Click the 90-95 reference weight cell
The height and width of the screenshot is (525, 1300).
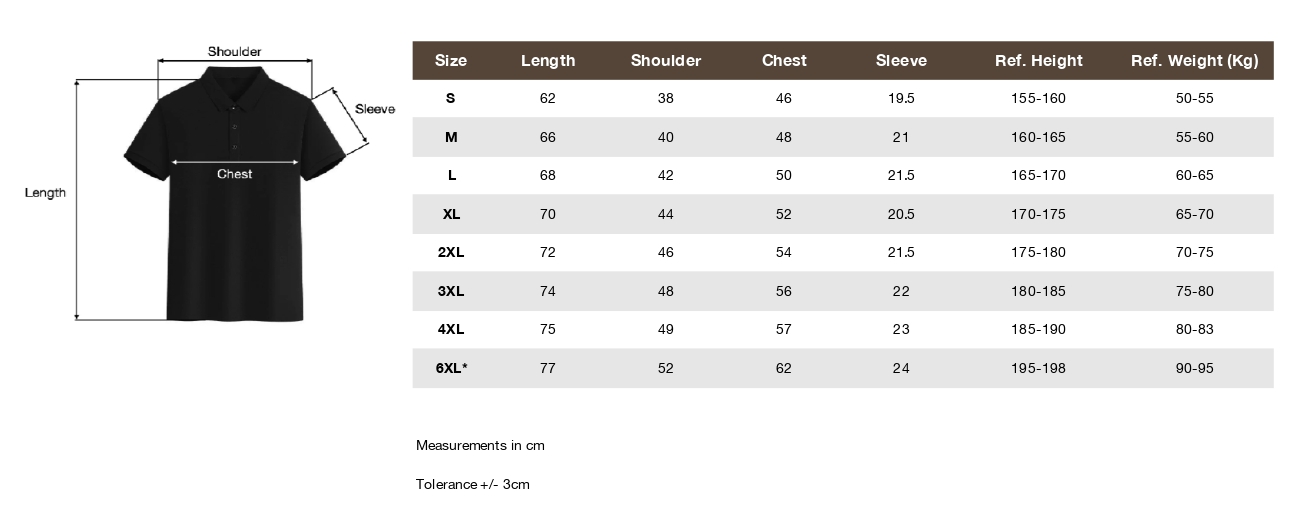click(x=1194, y=368)
